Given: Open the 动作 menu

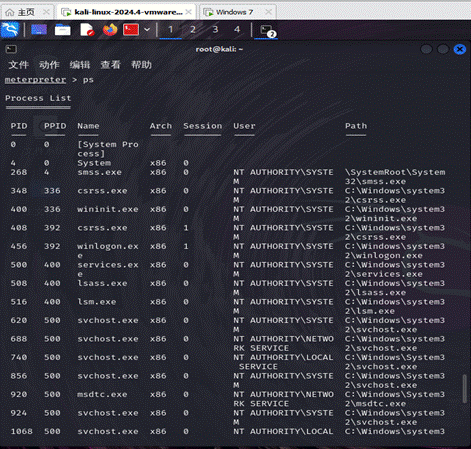Looking at the screenshot, I should pos(49,65).
